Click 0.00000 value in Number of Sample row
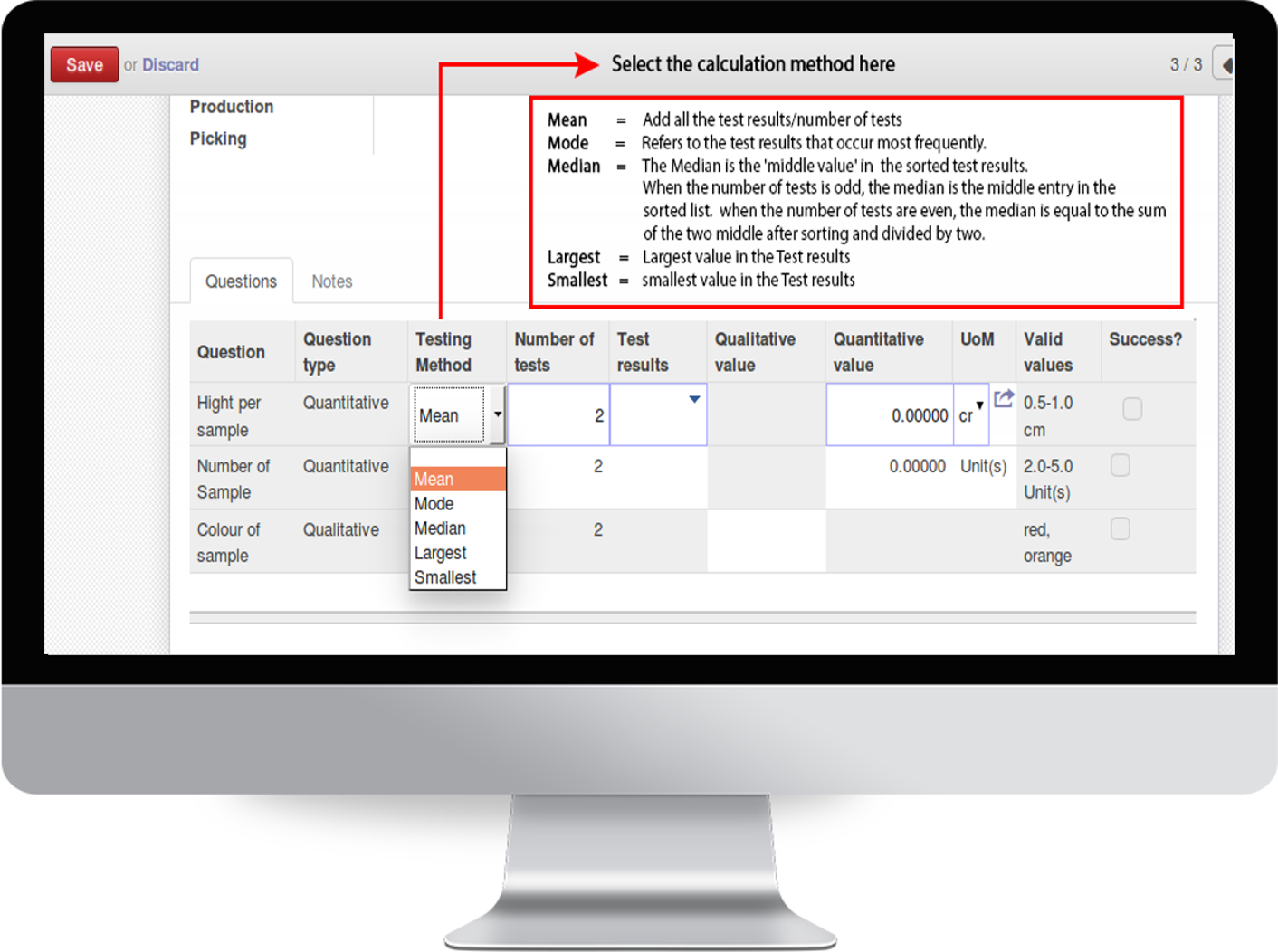Screen dimensions: 1278x952 pyautogui.click(x=917, y=466)
